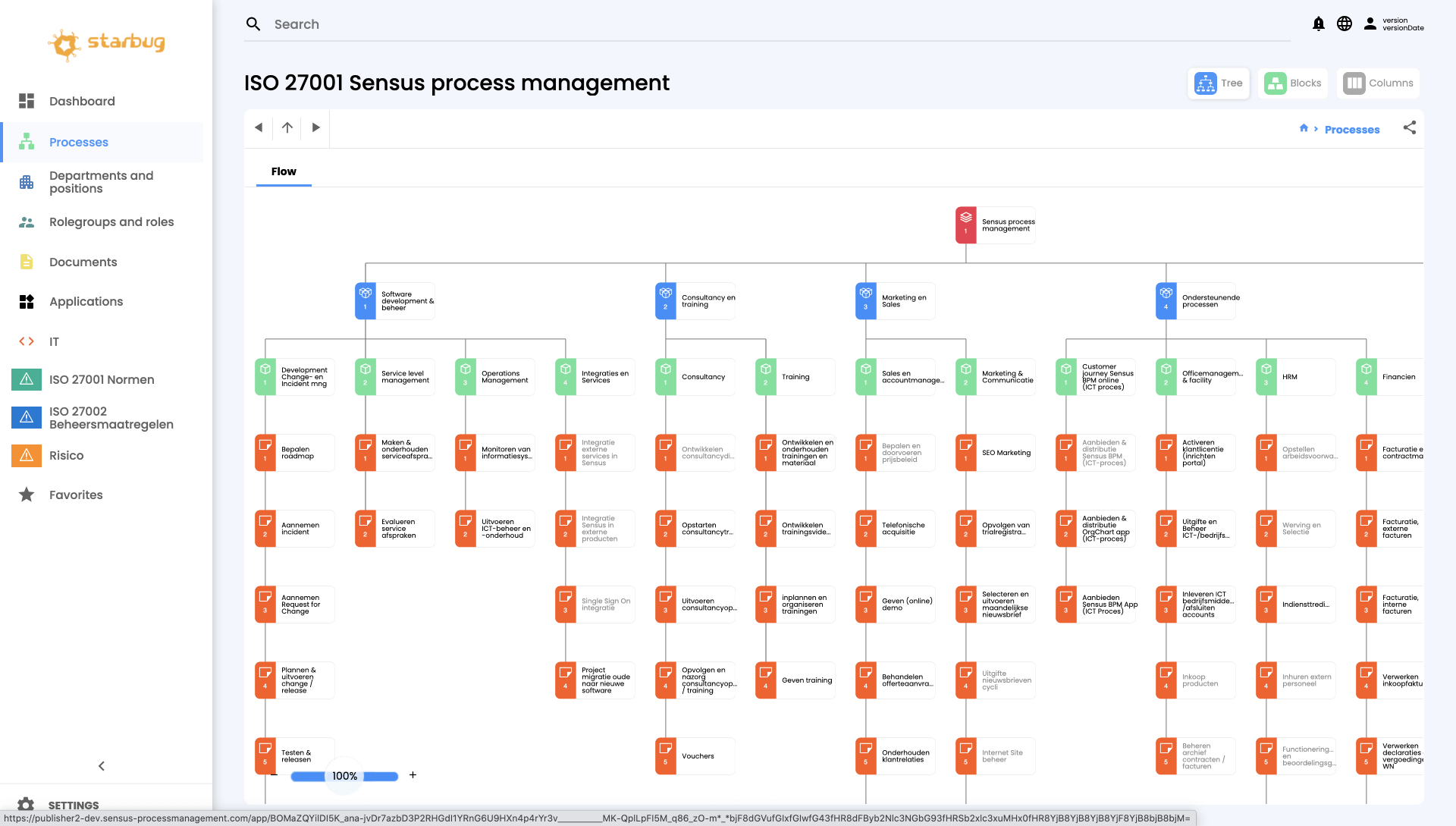Click the globe language icon
The height and width of the screenshot is (826, 1456).
point(1345,24)
